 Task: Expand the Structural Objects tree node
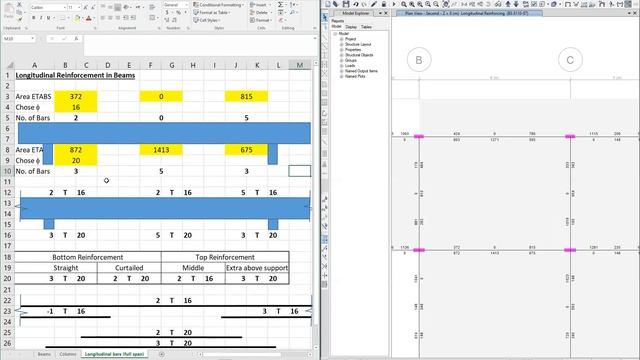coord(341,55)
